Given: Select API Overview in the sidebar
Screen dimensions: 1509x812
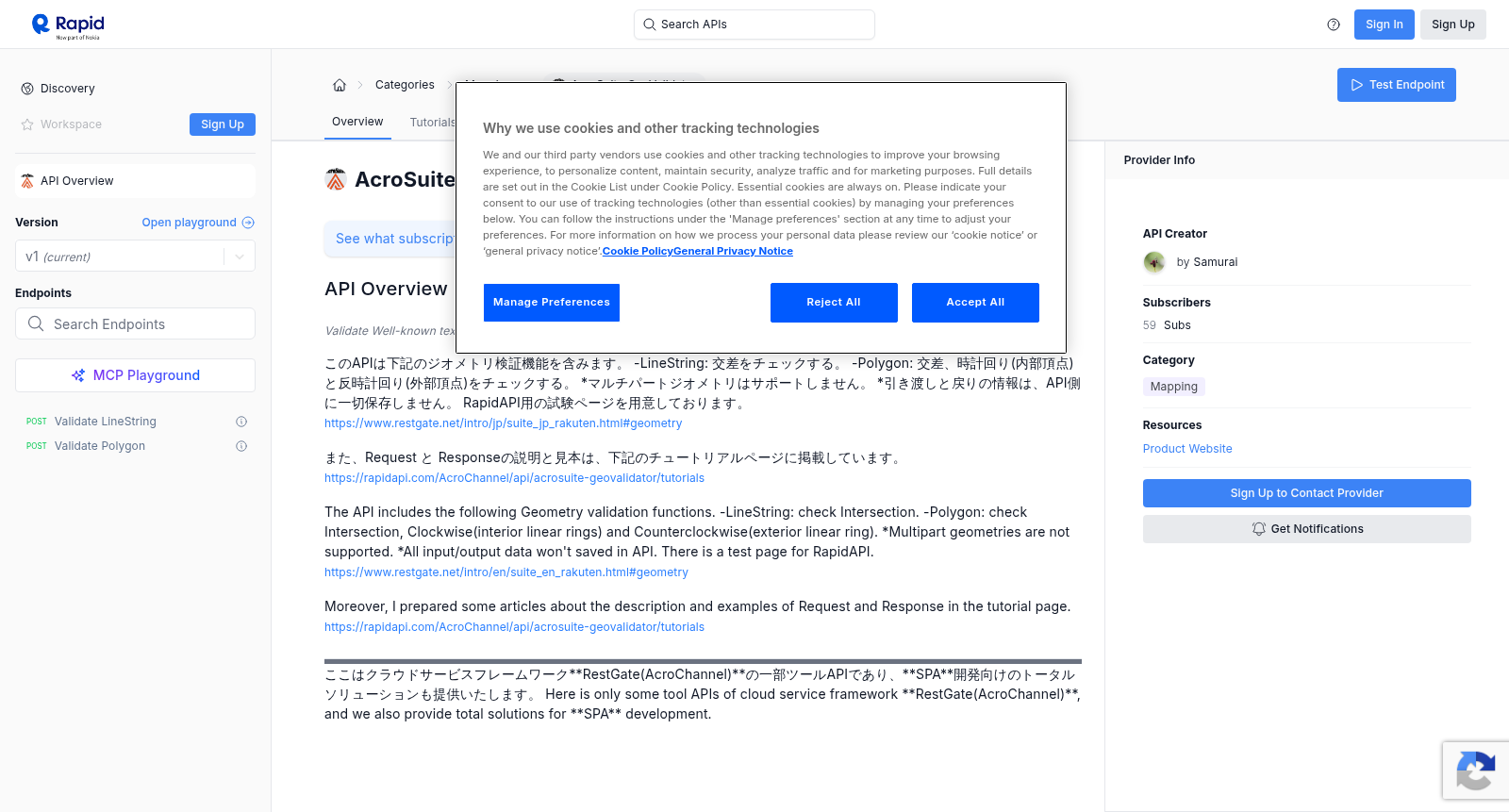Looking at the screenshot, I should [x=135, y=181].
